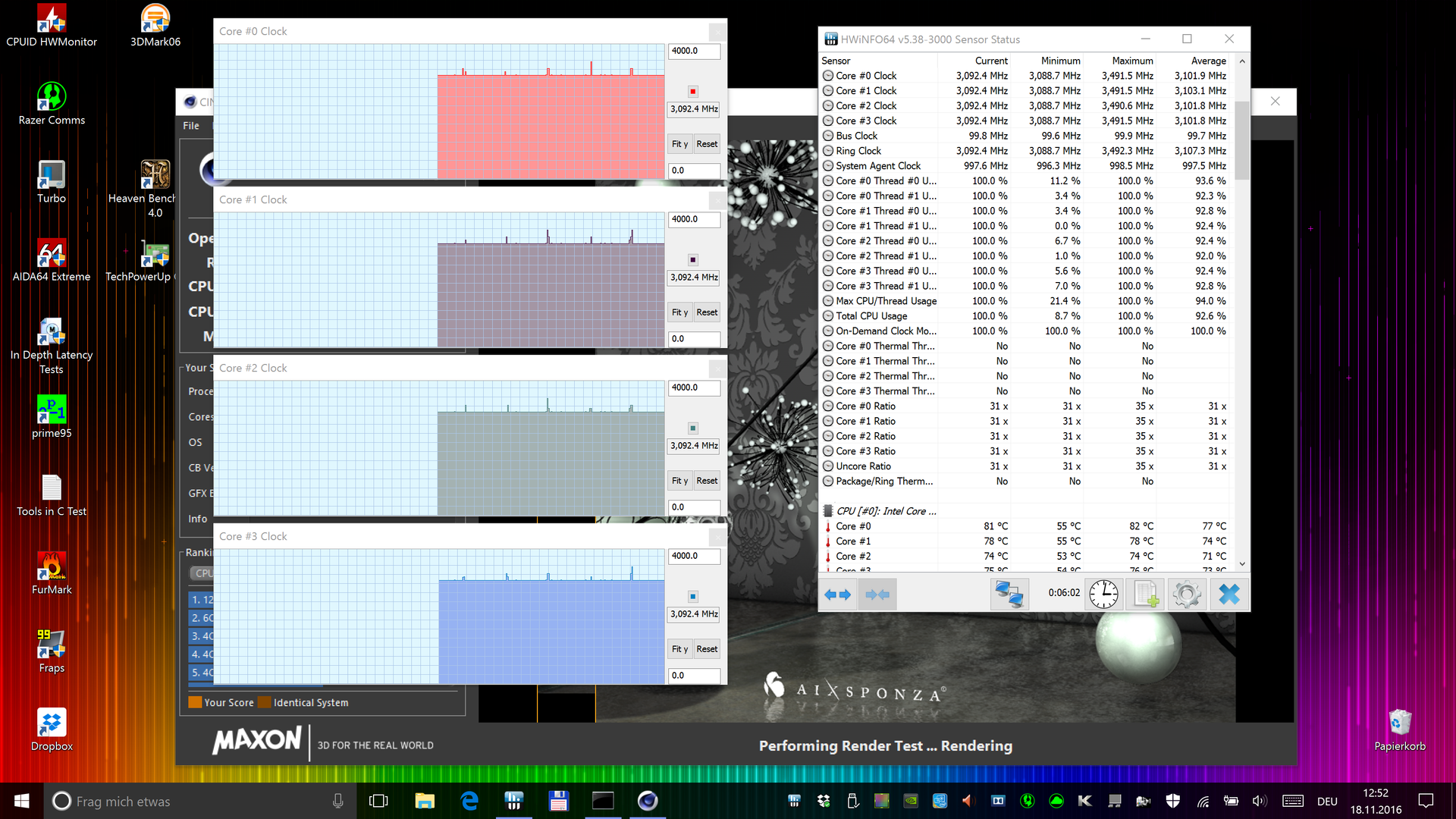Click Reset on Core #3 Clock graph

point(707,649)
